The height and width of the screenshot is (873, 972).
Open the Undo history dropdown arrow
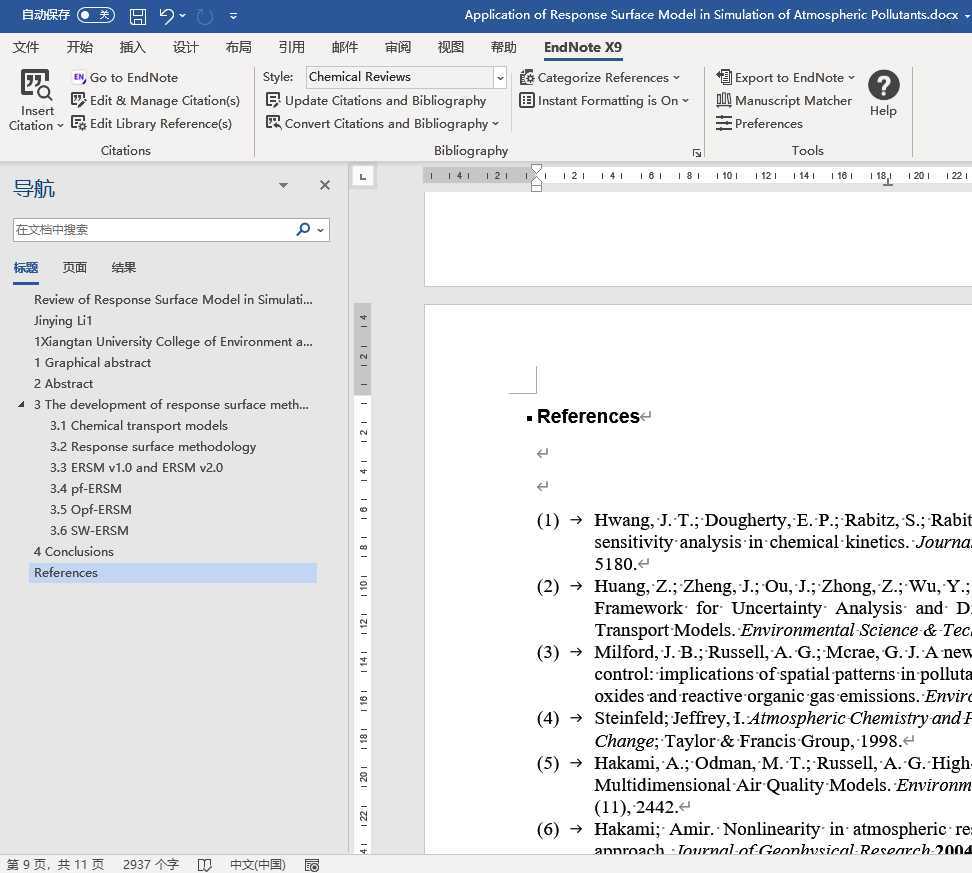(183, 16)
